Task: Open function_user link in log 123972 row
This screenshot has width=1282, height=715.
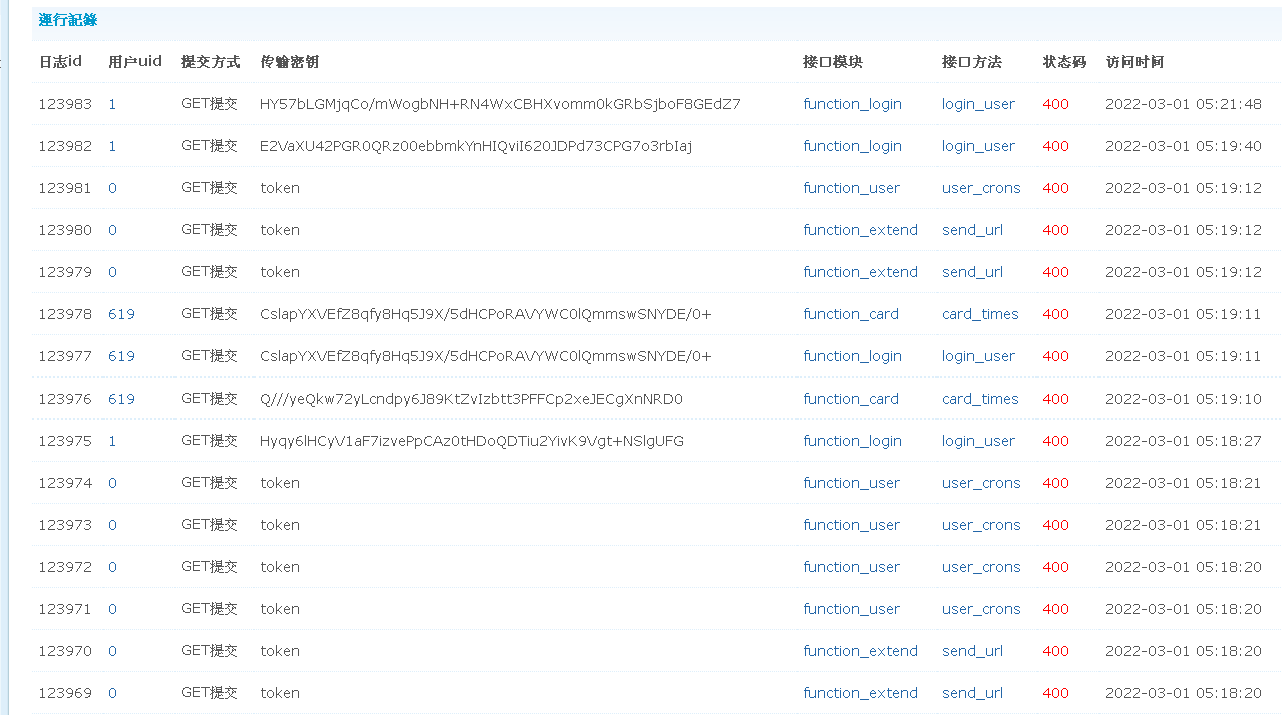Action: (x=851, y=567)
